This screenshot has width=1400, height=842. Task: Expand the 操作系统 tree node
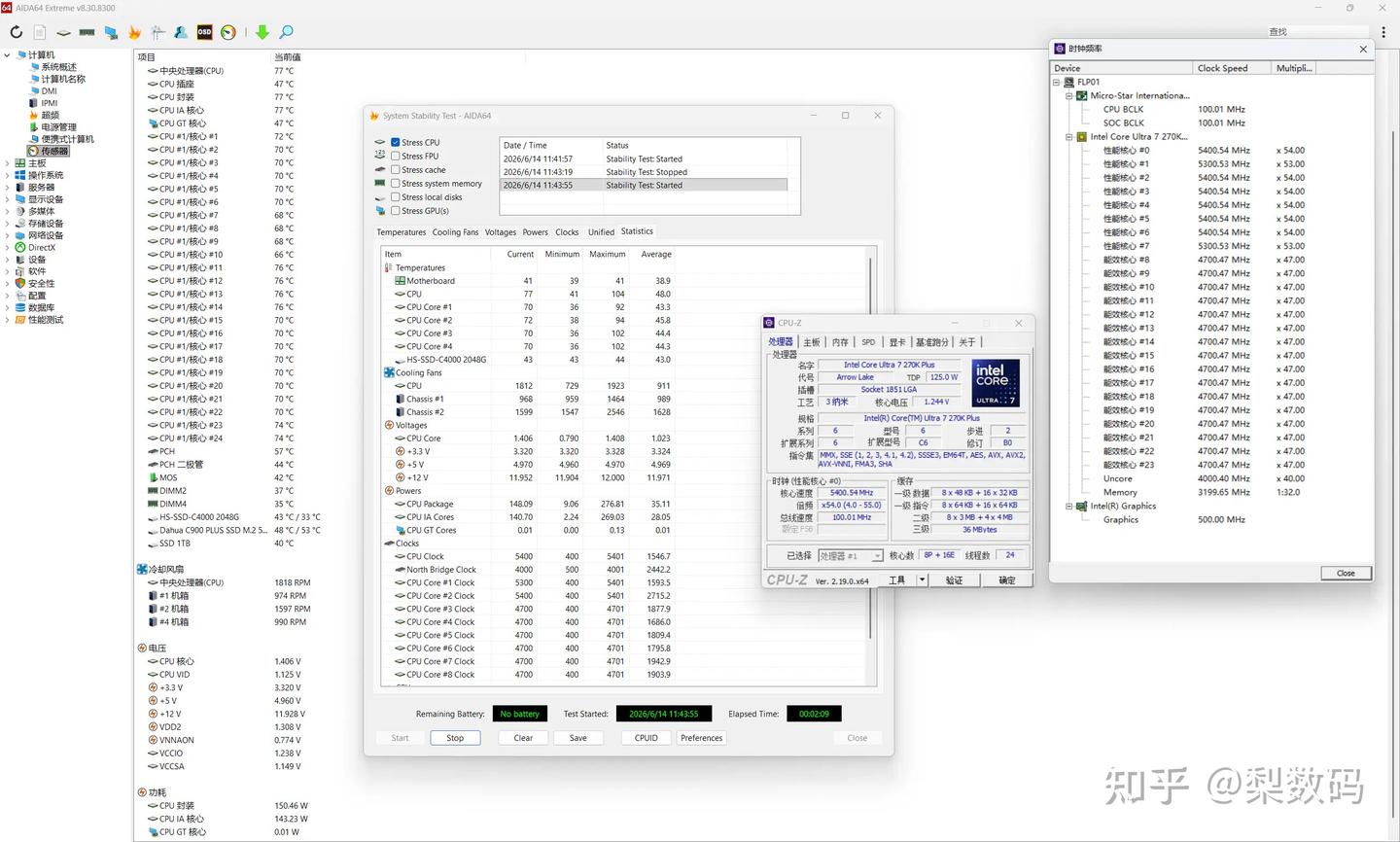pos(7,175)
